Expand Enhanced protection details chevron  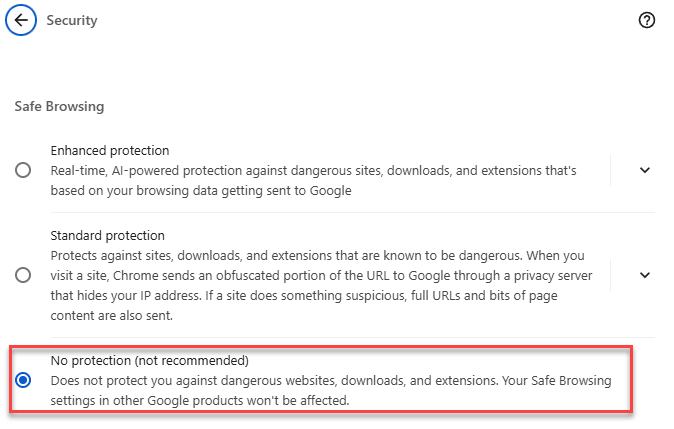coord(644,170)
